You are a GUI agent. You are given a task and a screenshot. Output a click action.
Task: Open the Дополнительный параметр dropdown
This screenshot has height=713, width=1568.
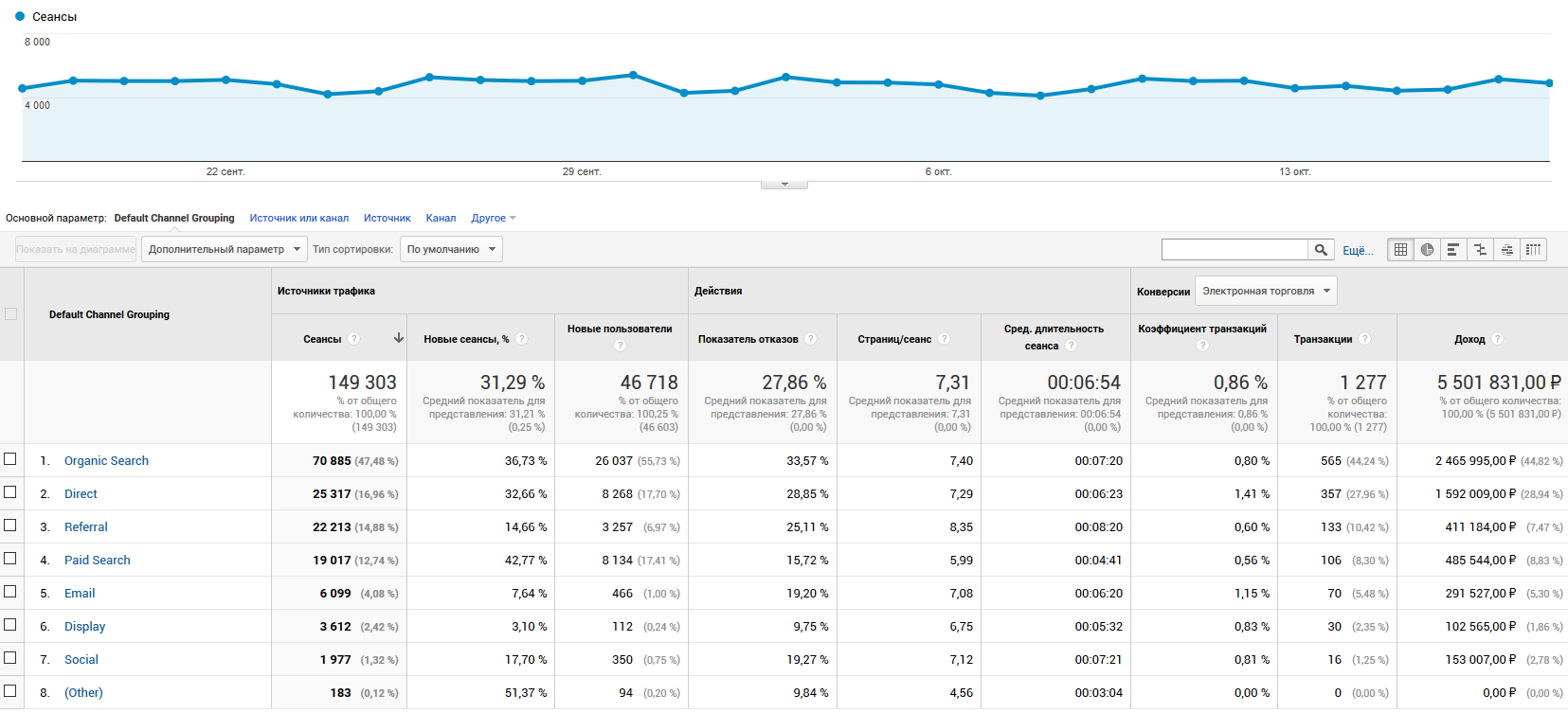tap(224, 250)
